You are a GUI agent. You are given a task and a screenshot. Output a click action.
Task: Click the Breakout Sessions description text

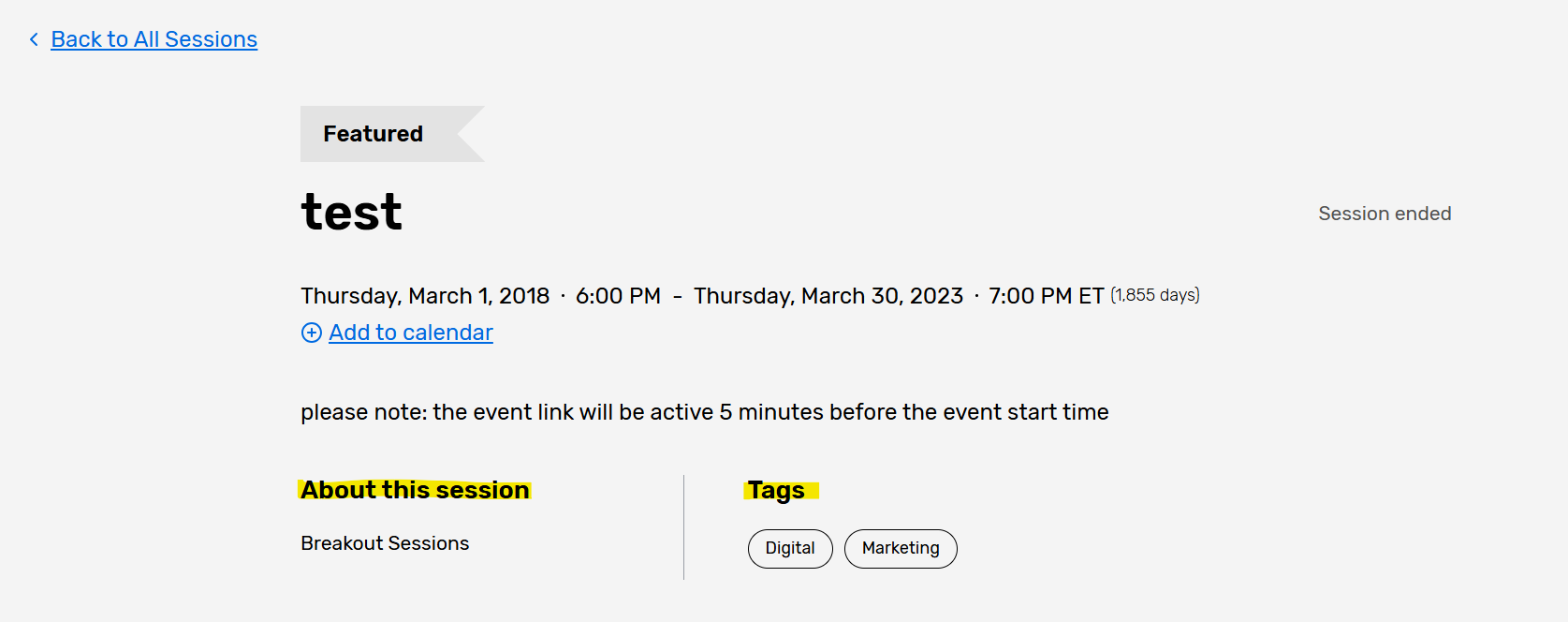(x=385, y=543)
